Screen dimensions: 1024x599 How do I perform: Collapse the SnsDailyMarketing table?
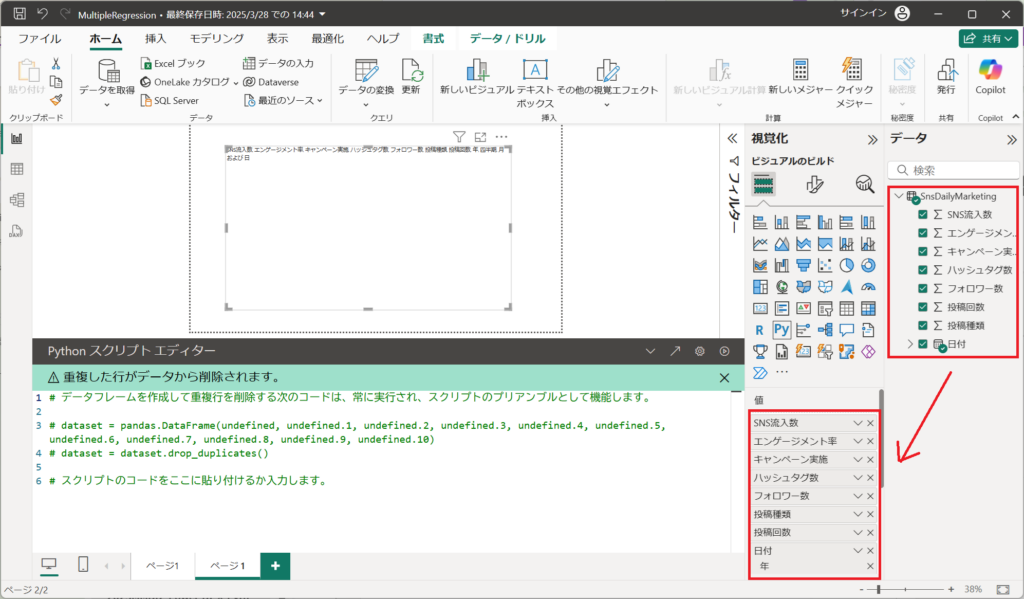point(899,196)
